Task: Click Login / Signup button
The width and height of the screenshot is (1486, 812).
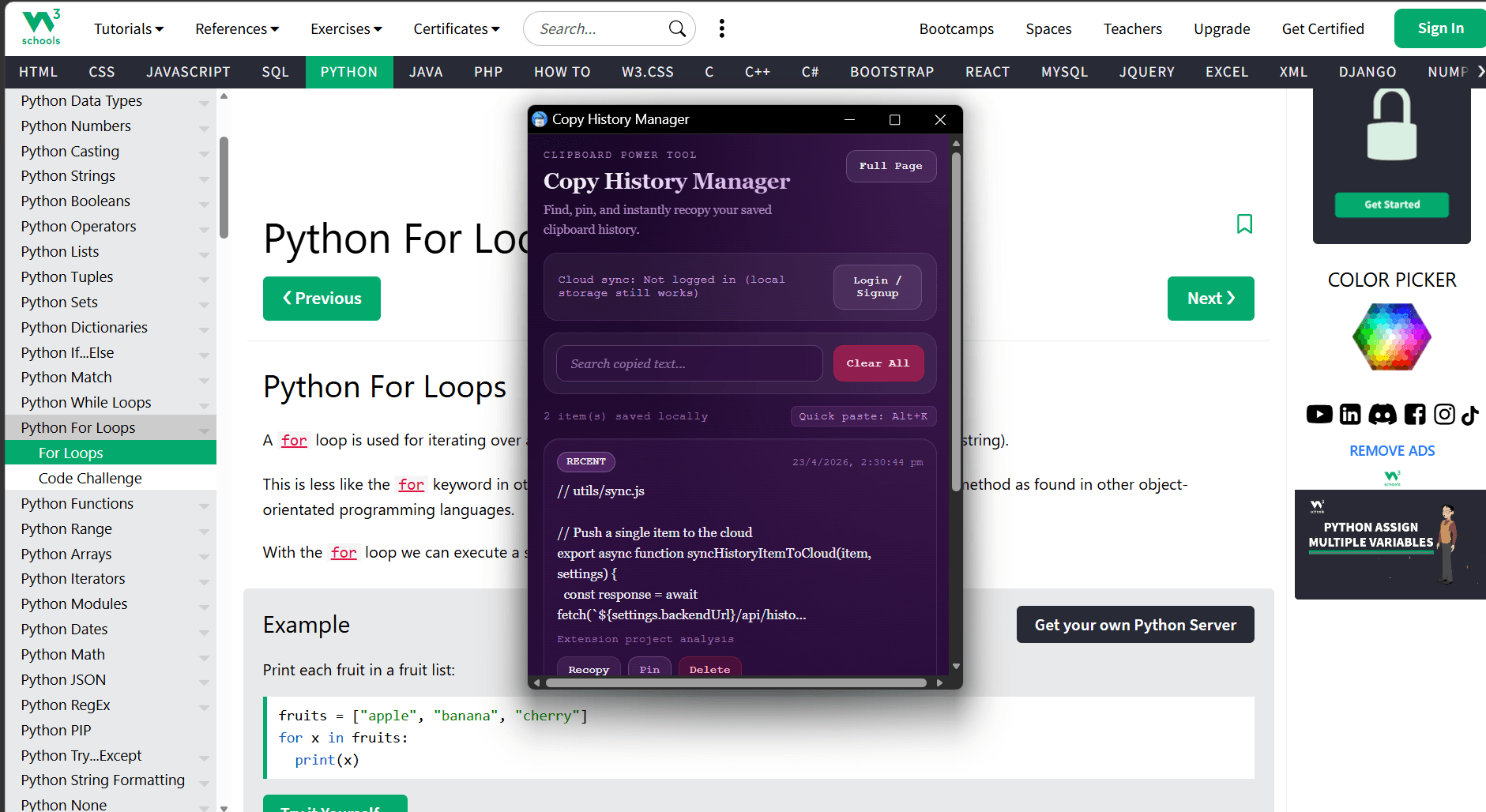Action: pyautogui.click(x=877, y=287)
